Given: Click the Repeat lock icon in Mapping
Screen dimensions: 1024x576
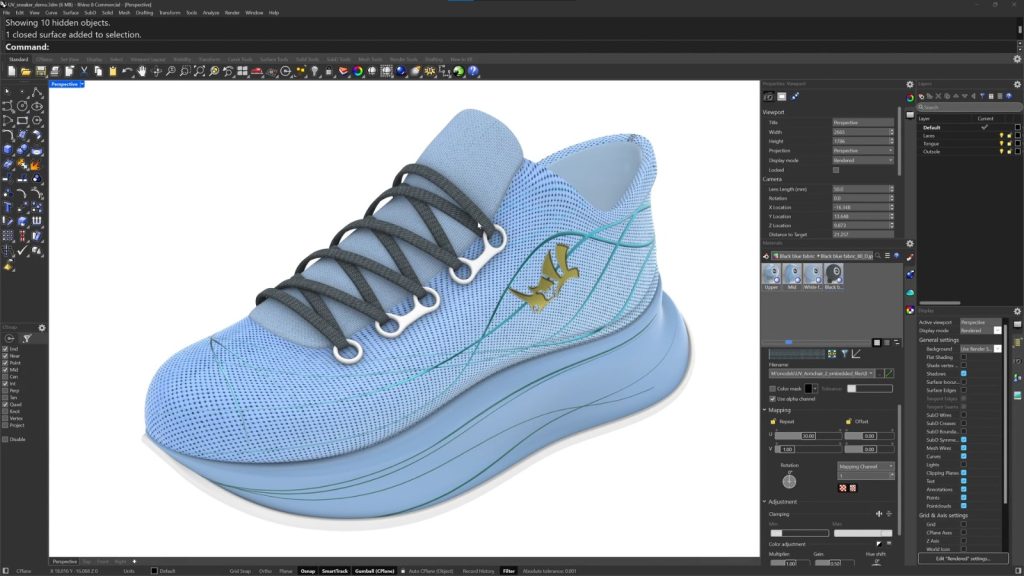Looking at the screenshot, I should click(773, 421).
